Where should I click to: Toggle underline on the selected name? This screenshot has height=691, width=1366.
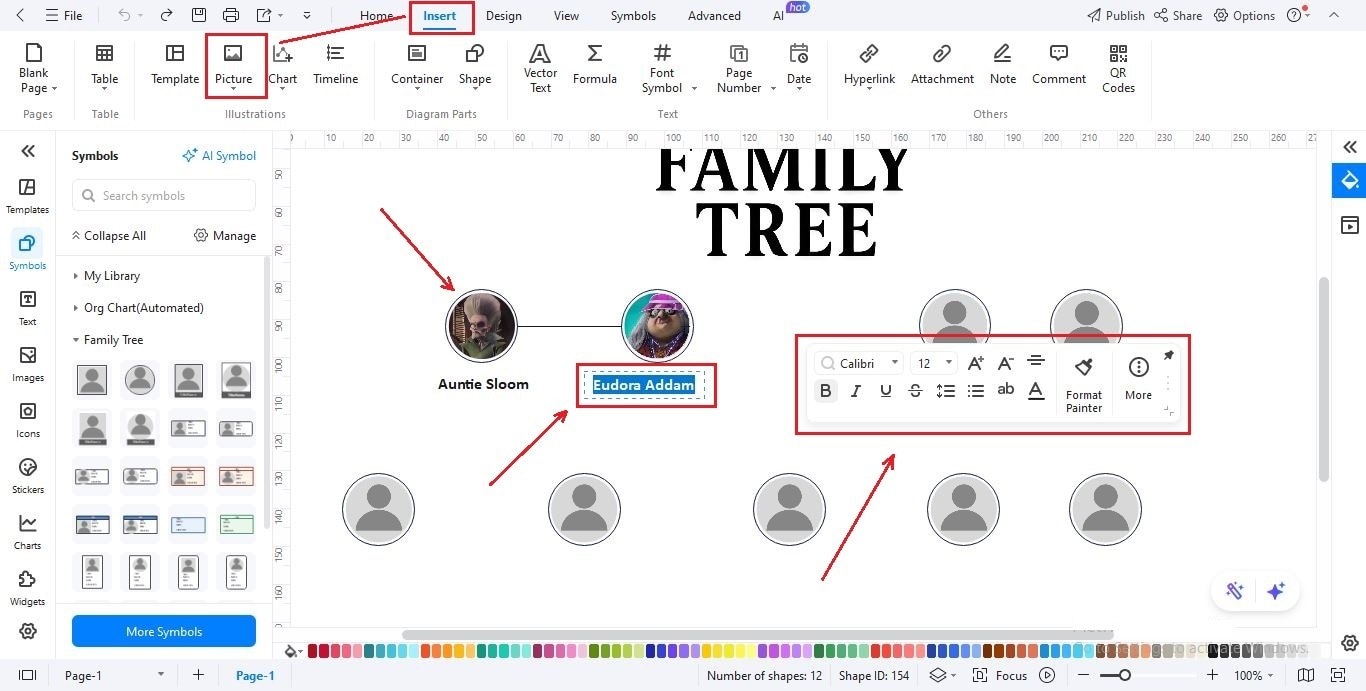[885, 390]
